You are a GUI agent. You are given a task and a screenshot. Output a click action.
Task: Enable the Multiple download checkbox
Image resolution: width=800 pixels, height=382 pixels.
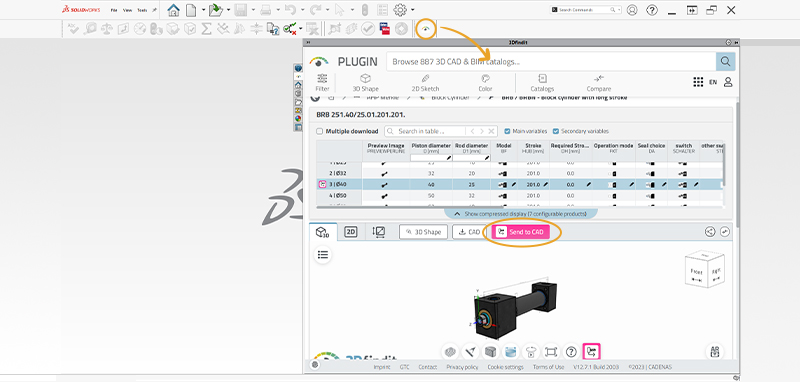click(319, 131)
